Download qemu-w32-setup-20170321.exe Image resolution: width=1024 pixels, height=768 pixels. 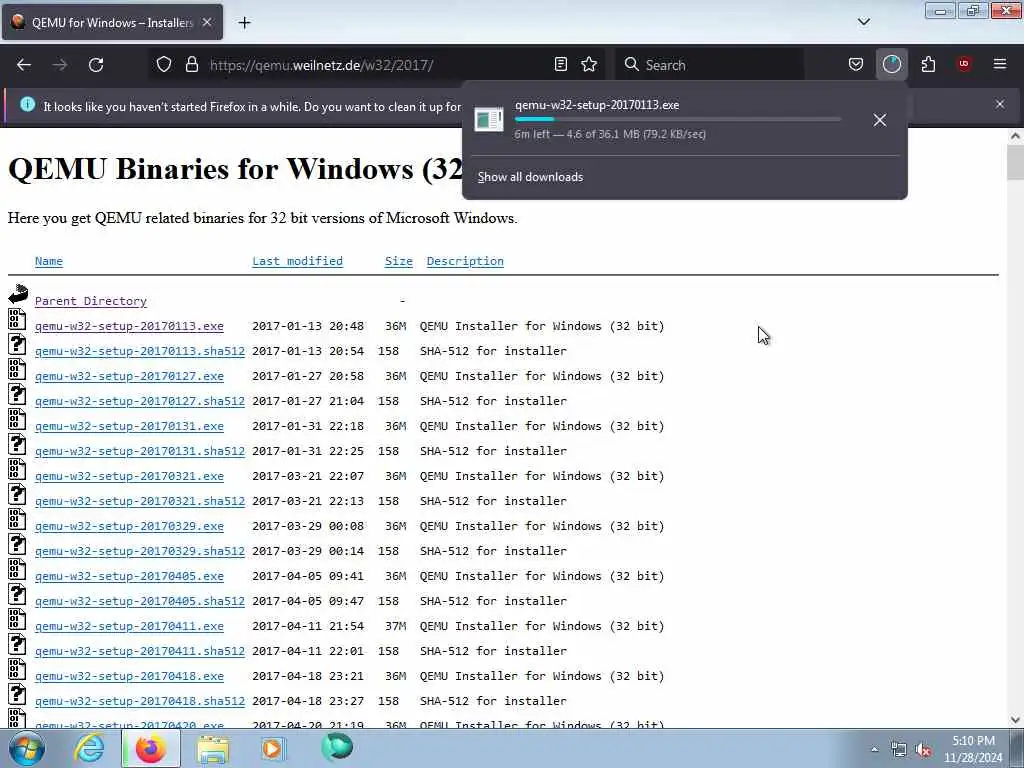pyautogui.click(x=129, y=476)
